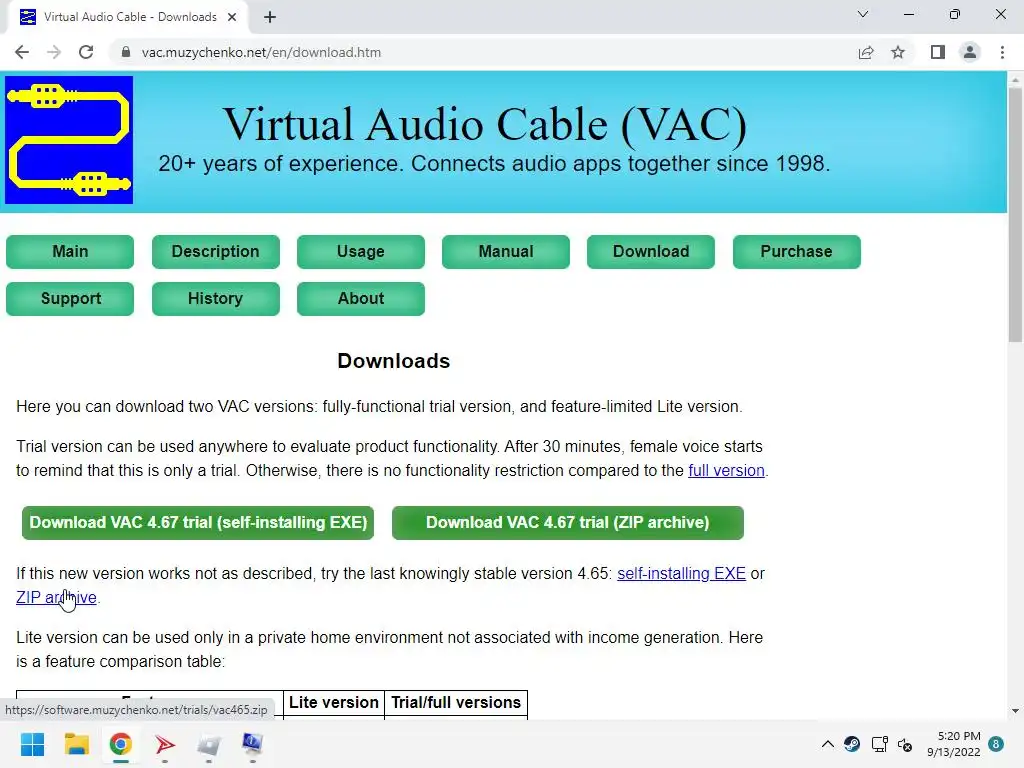Click the share page icon in address bar
Image resolution: width=1024 pixels, height=768 pixels.
pos(866,52)
